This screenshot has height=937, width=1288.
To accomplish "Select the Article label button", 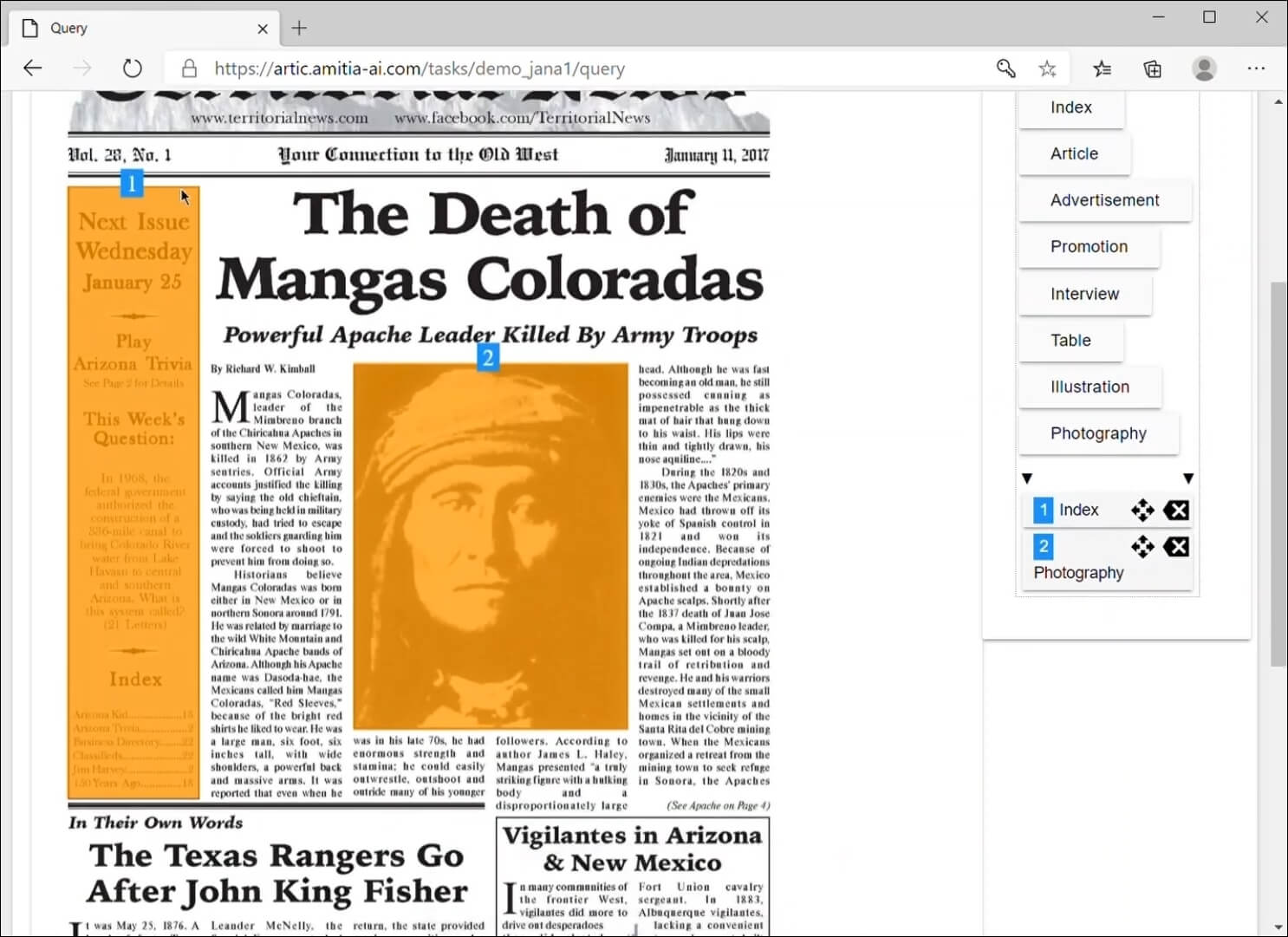I will pyautogui.click(x=1074, y=153).
